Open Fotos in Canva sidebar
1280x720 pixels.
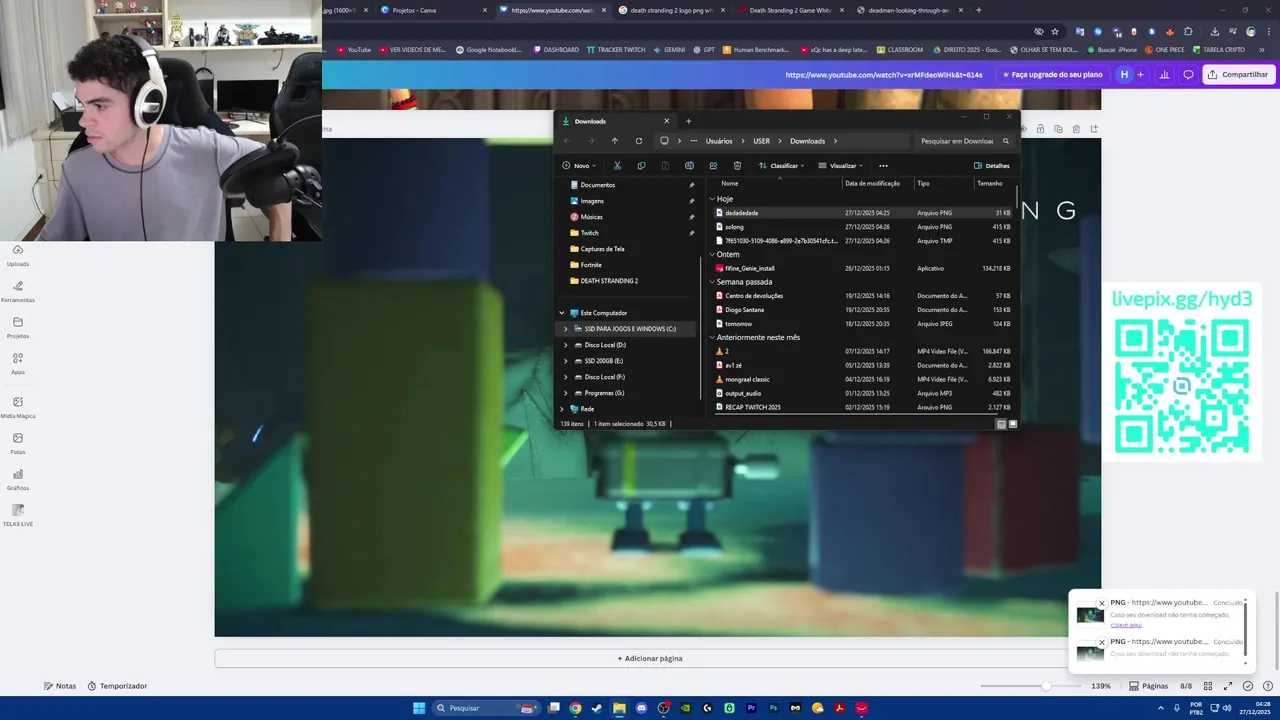[18, 444]
